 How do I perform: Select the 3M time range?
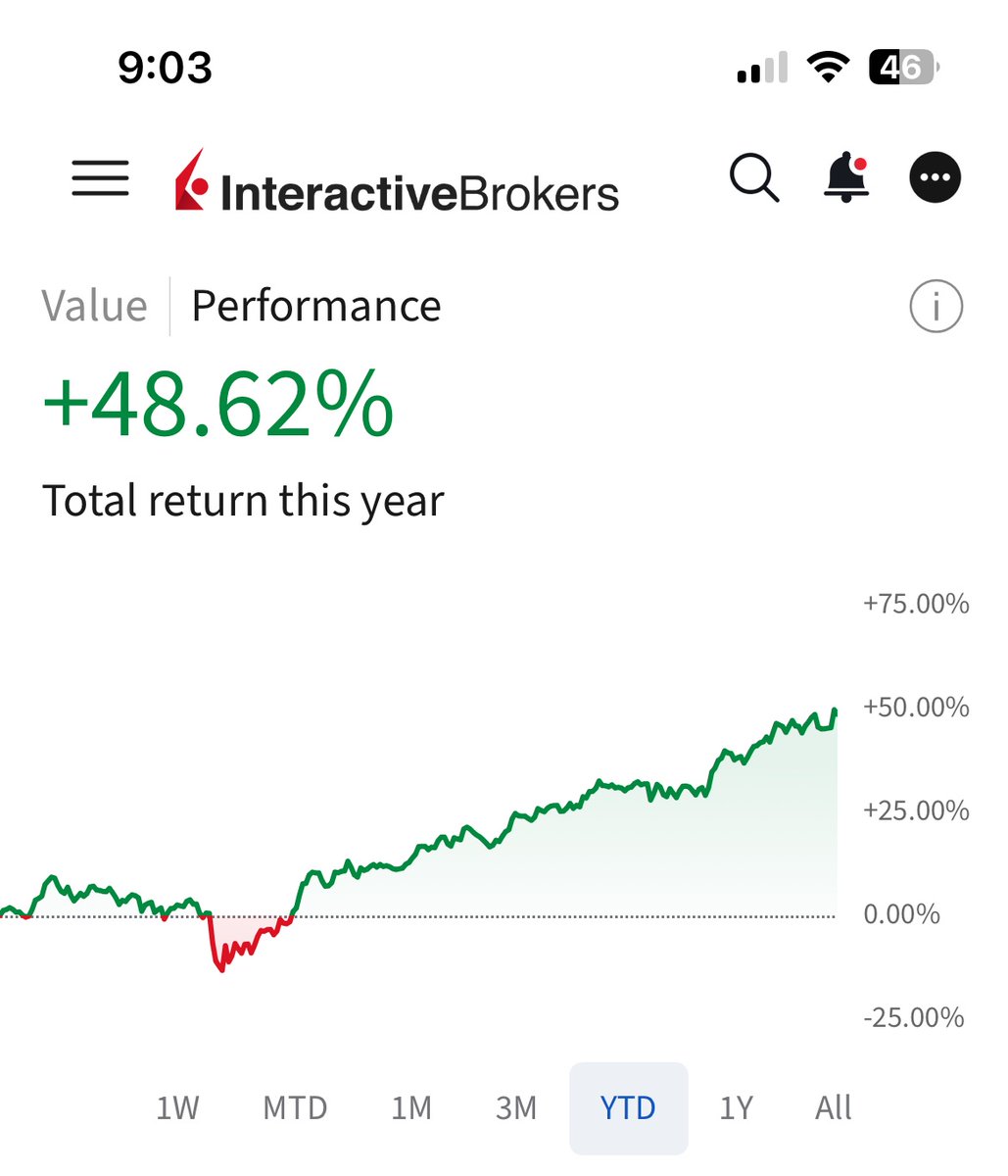pos(516,1108)
